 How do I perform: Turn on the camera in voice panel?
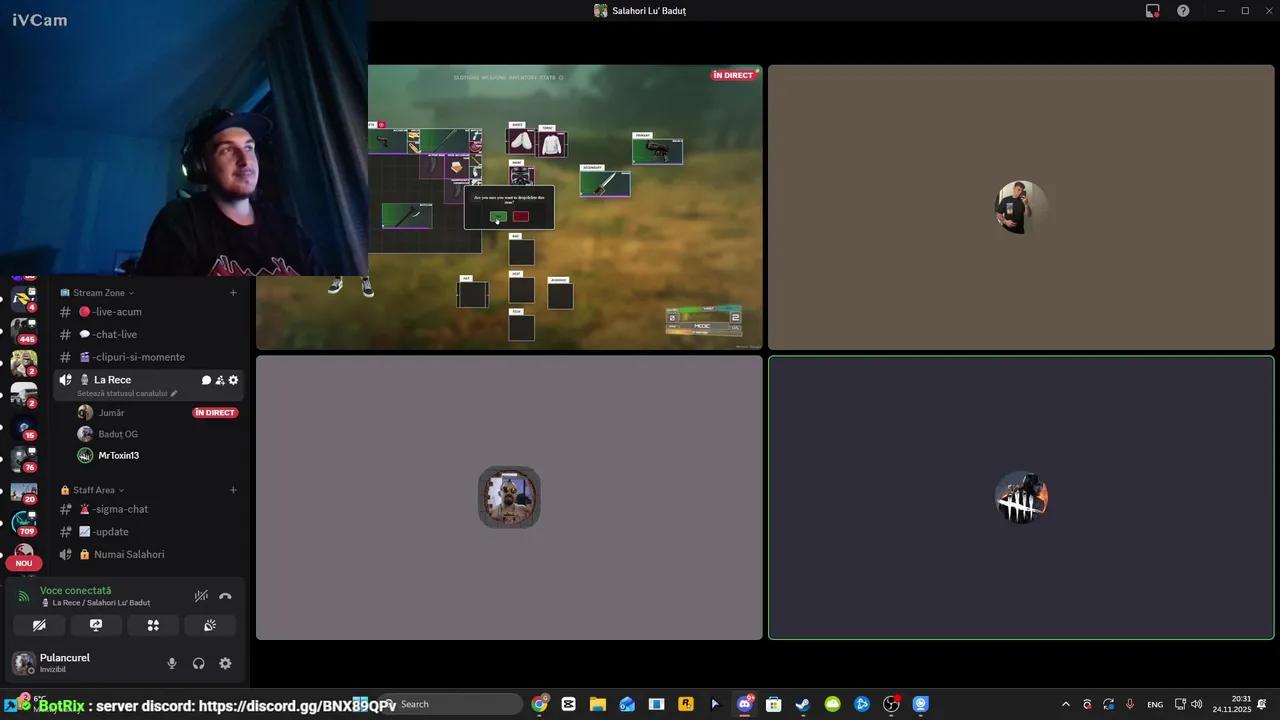click(x=39, y=625)
